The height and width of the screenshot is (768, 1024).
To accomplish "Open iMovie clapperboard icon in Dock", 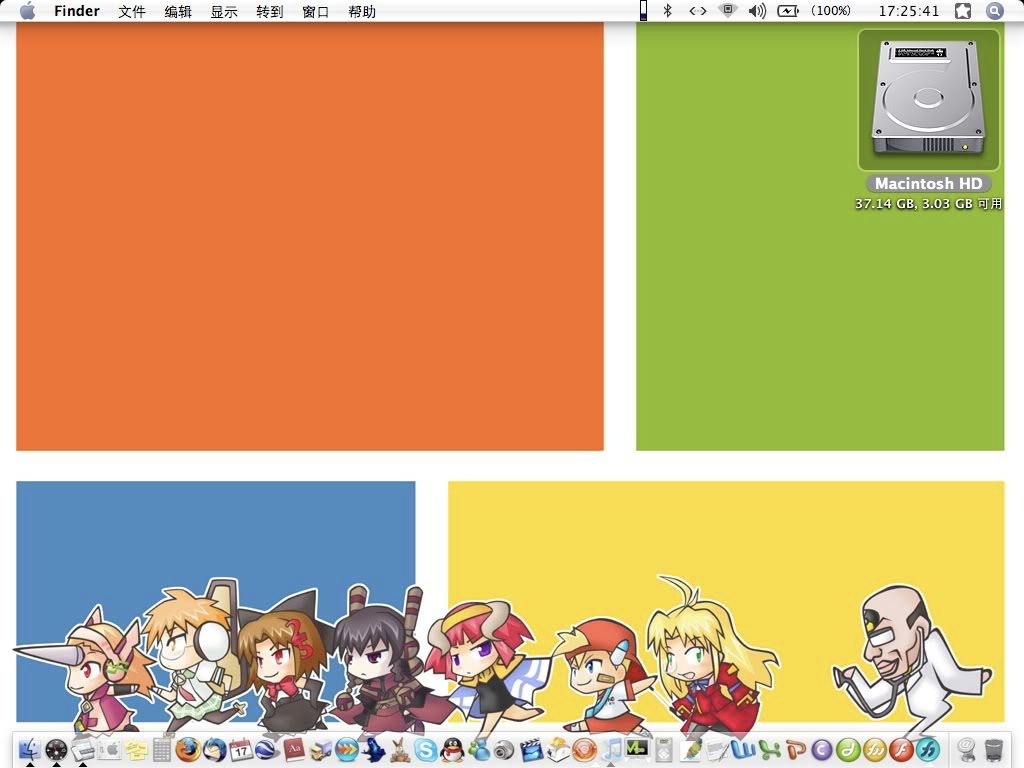I will 532,749.
